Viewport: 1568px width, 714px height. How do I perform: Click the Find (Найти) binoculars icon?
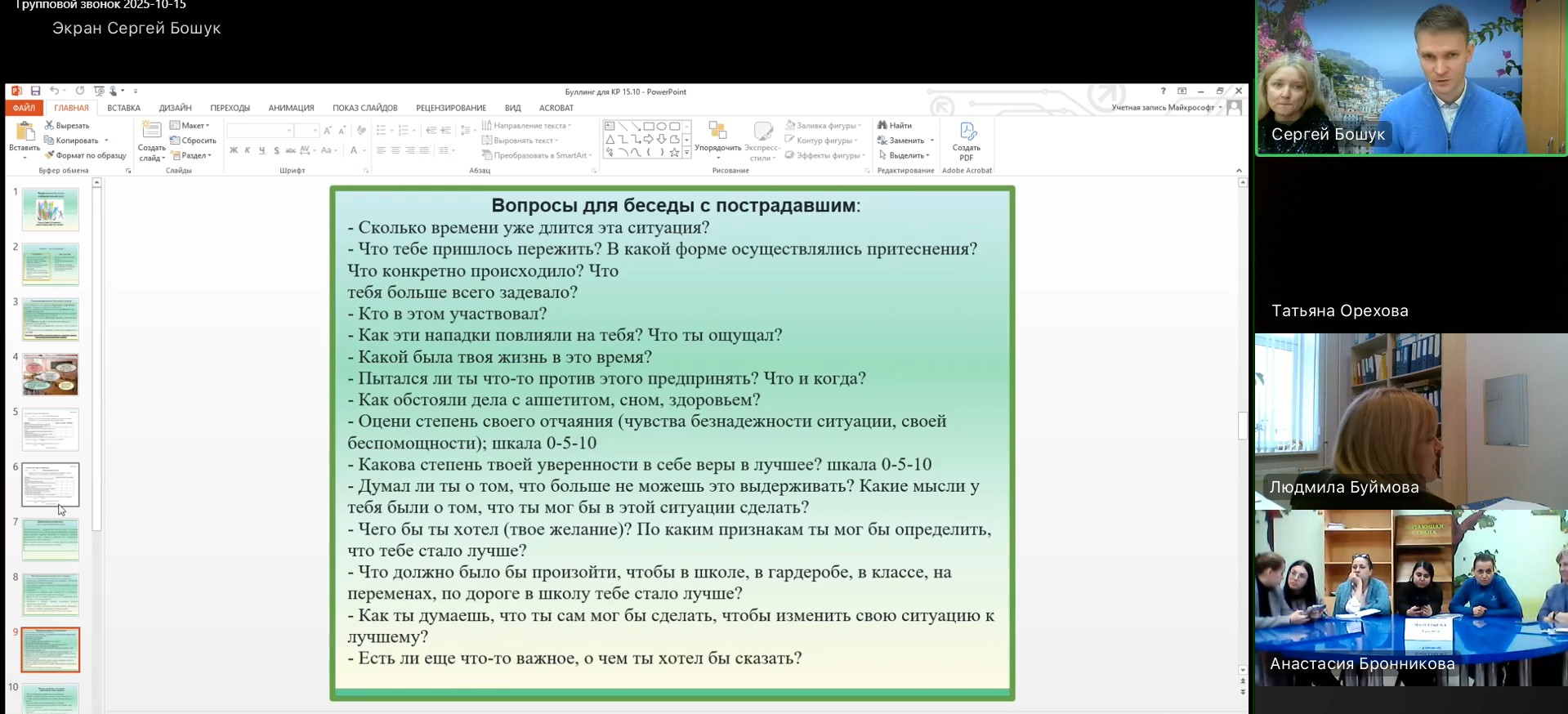coord(882,126)
